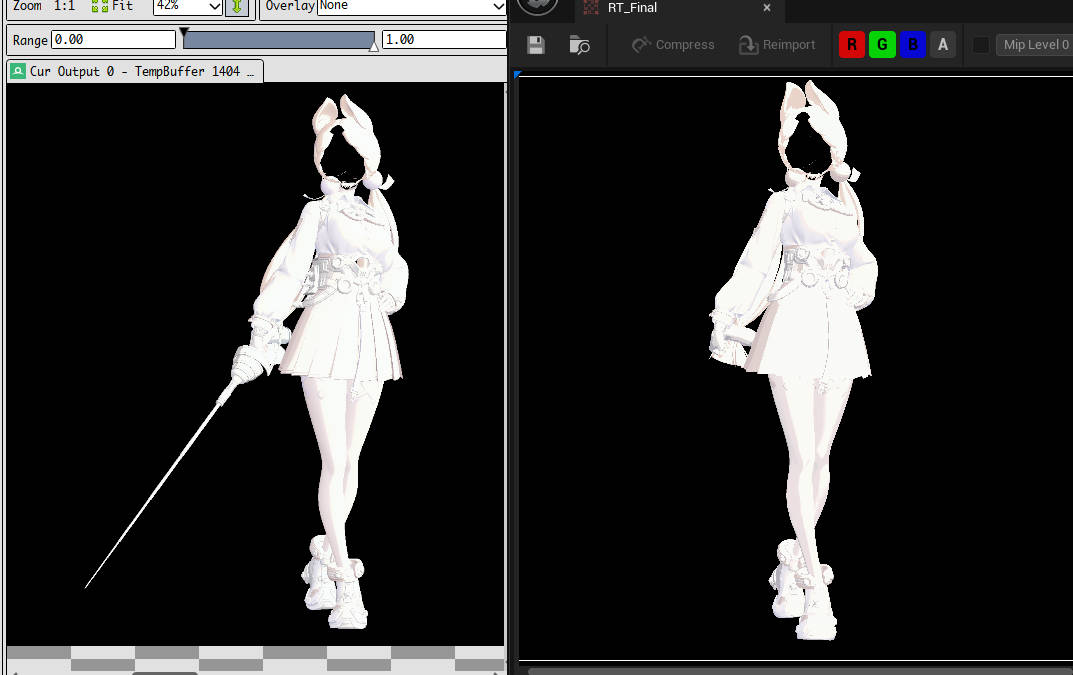The width and height of the screenshot is (1073, 675).
Task: Toggle the Red channel view
Action: pyautogui.click(x=852, y=45)
